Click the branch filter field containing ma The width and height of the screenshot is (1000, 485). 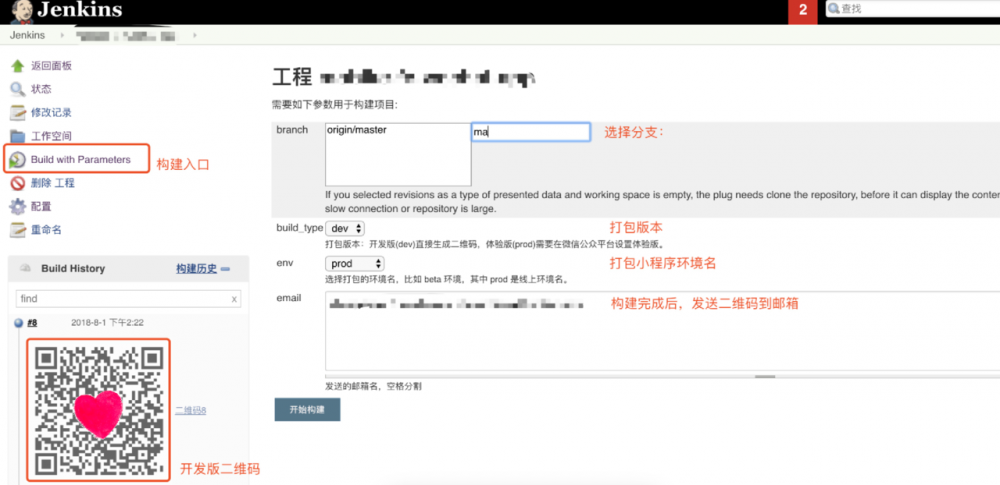point(531,132)
